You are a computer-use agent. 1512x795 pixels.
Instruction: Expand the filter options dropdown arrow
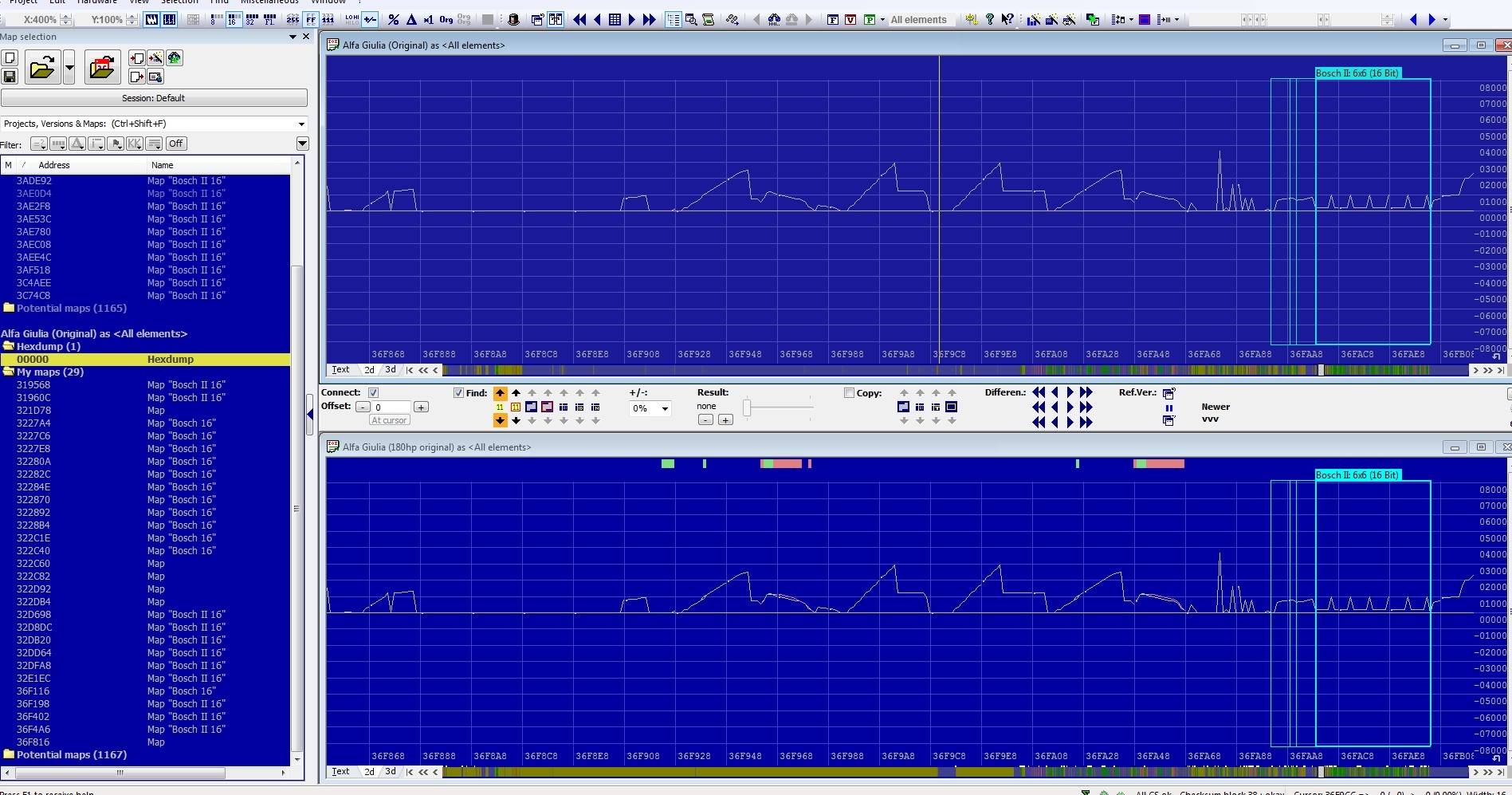[x=302, y=144]
